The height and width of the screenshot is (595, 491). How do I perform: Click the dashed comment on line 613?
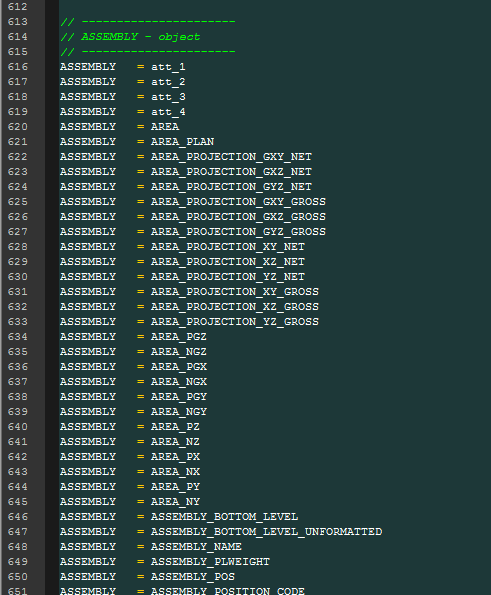[148, 22]
